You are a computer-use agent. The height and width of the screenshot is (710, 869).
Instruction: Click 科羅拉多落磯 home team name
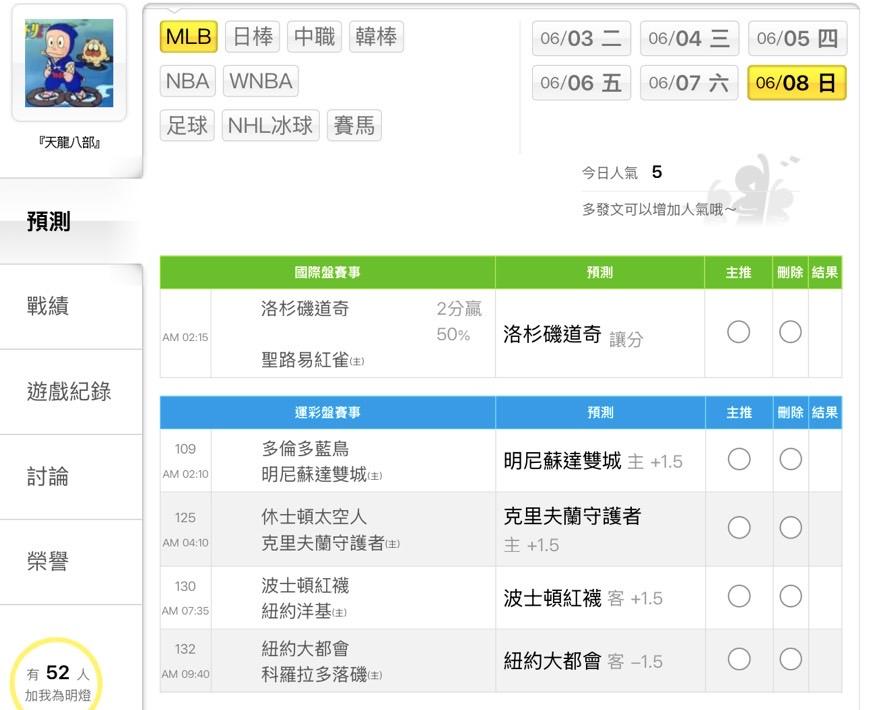pos(321,675)
